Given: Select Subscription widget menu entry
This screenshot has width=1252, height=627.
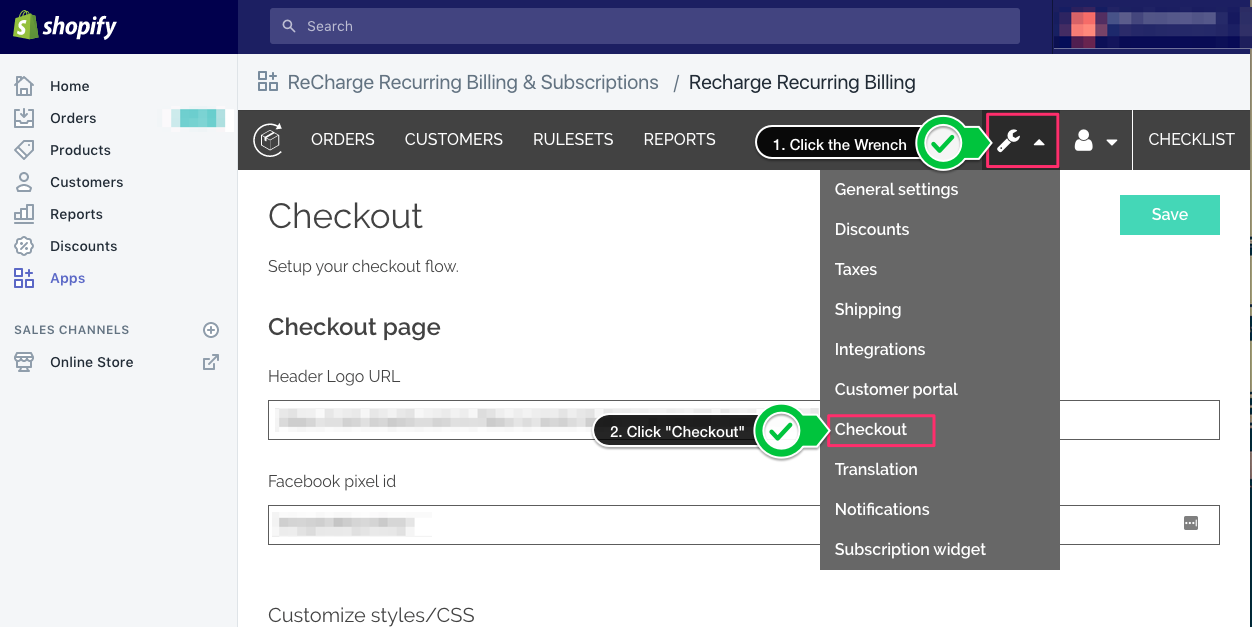Looking at the screenshot, I should pos(910,549).
